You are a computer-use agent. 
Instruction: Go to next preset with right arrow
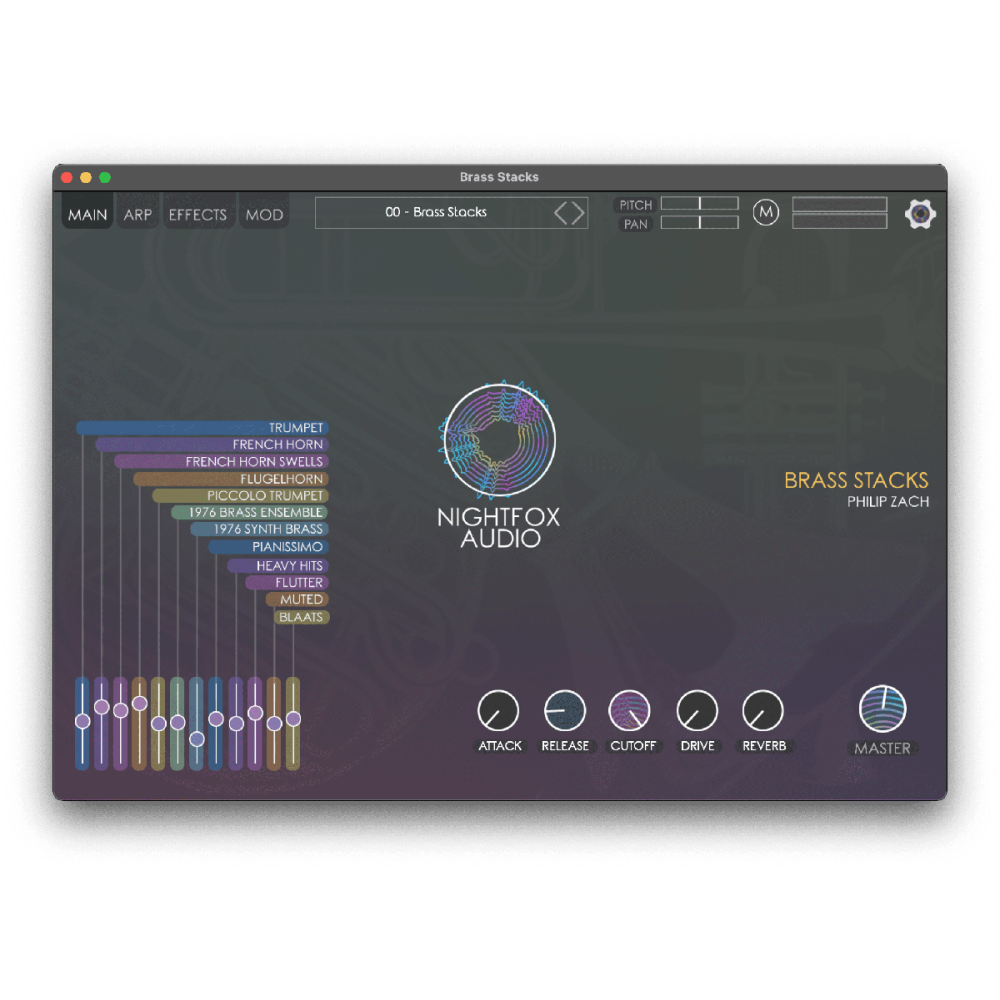pyautogui.click(x=578, y=213)
